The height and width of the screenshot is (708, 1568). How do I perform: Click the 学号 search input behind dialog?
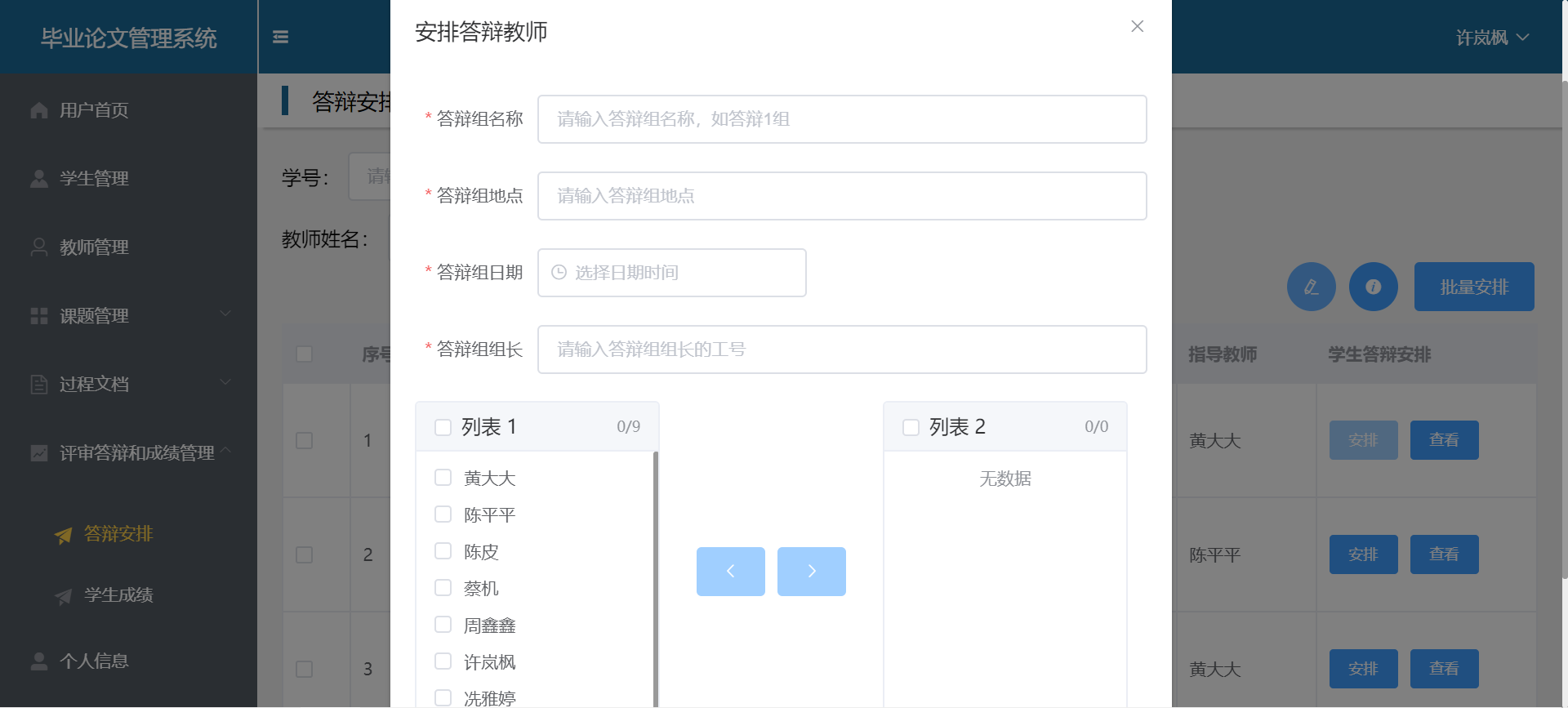[x=370, y=176]
